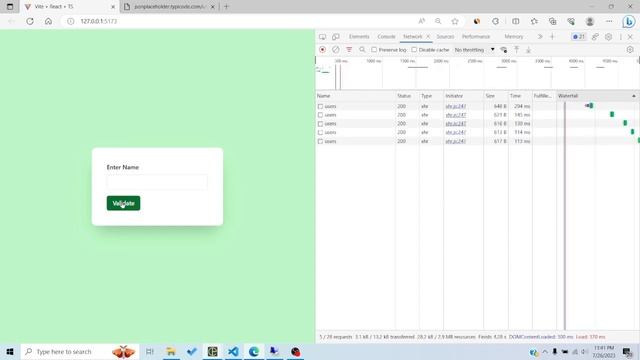Open the 21 issues counter badge

pos(578,37)
